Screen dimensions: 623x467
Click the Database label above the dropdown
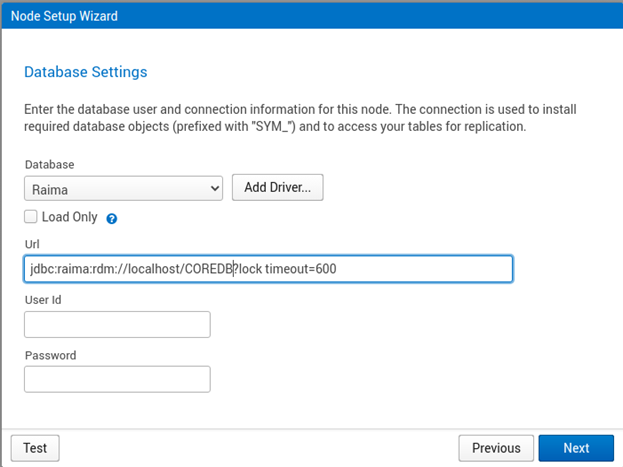(50, 165)
